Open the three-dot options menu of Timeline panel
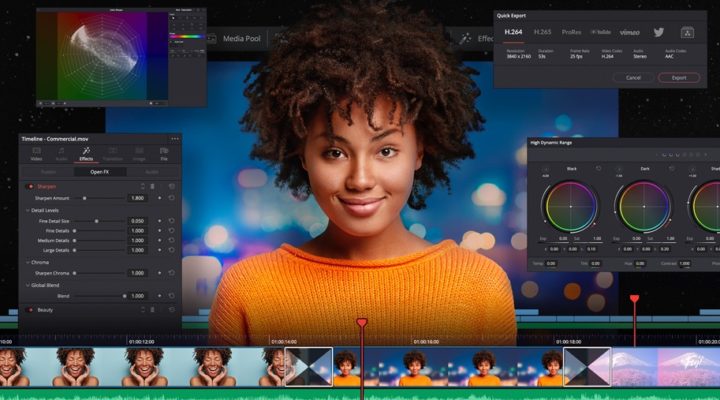 [175, 139]
